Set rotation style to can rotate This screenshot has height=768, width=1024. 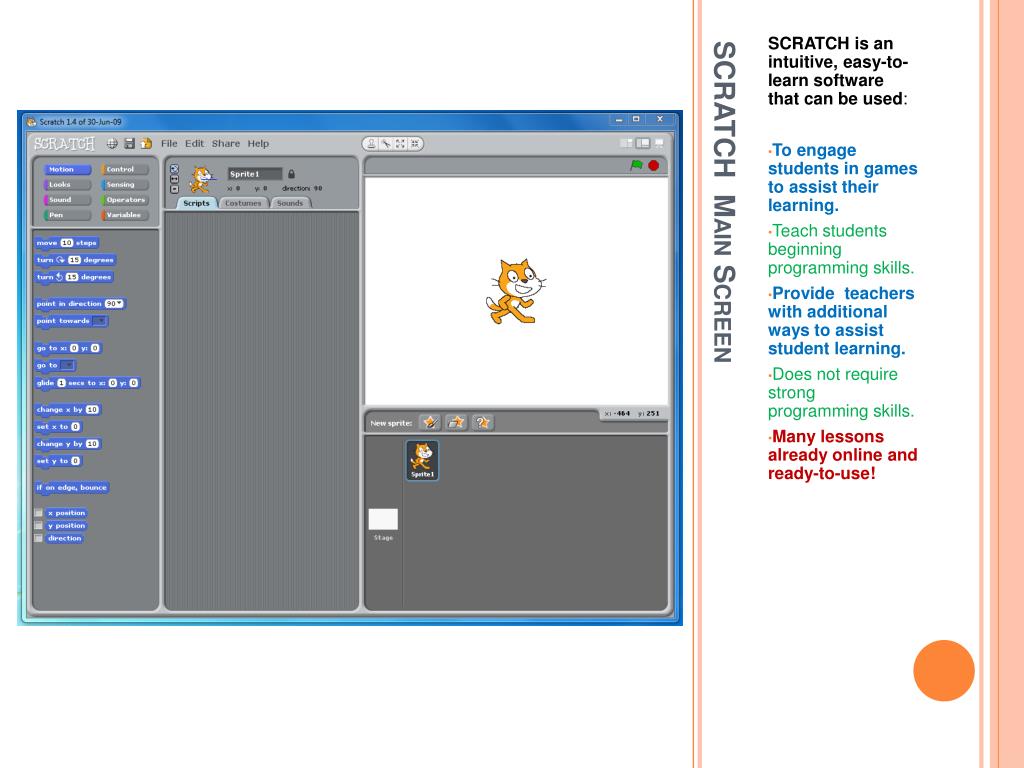click(174, 168)
